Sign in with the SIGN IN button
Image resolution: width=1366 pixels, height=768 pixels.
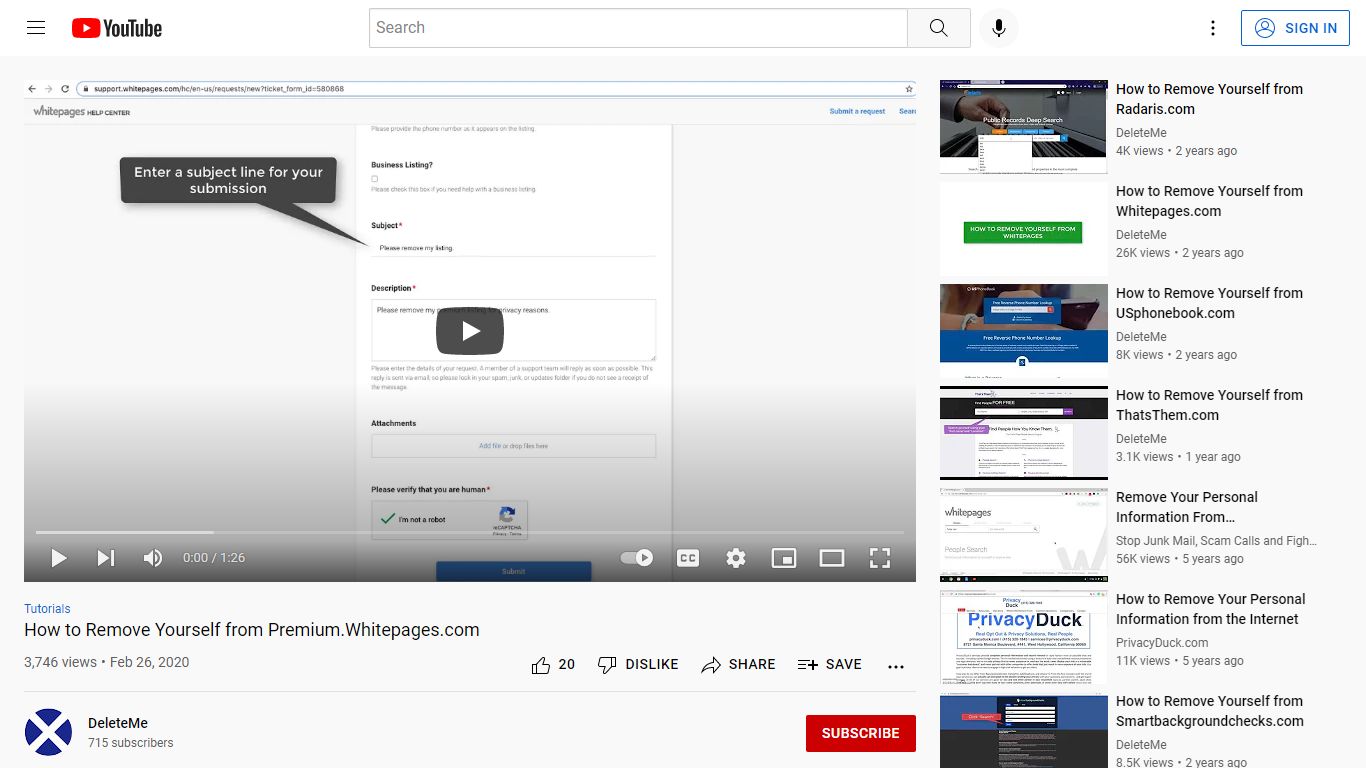[1295, 28]
